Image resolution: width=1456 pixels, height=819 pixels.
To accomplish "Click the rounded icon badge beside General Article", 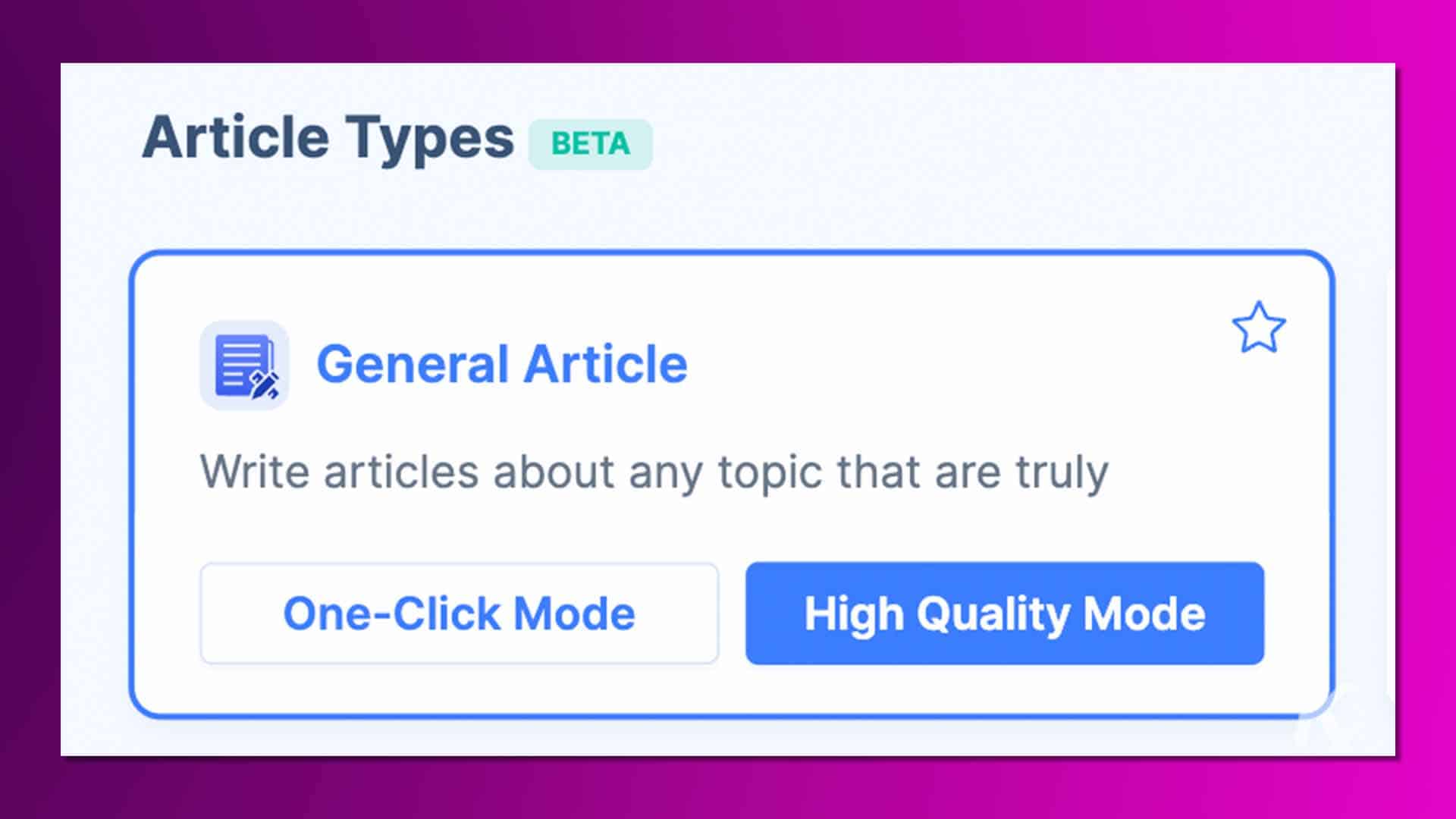I will click(x=244, y=366).
